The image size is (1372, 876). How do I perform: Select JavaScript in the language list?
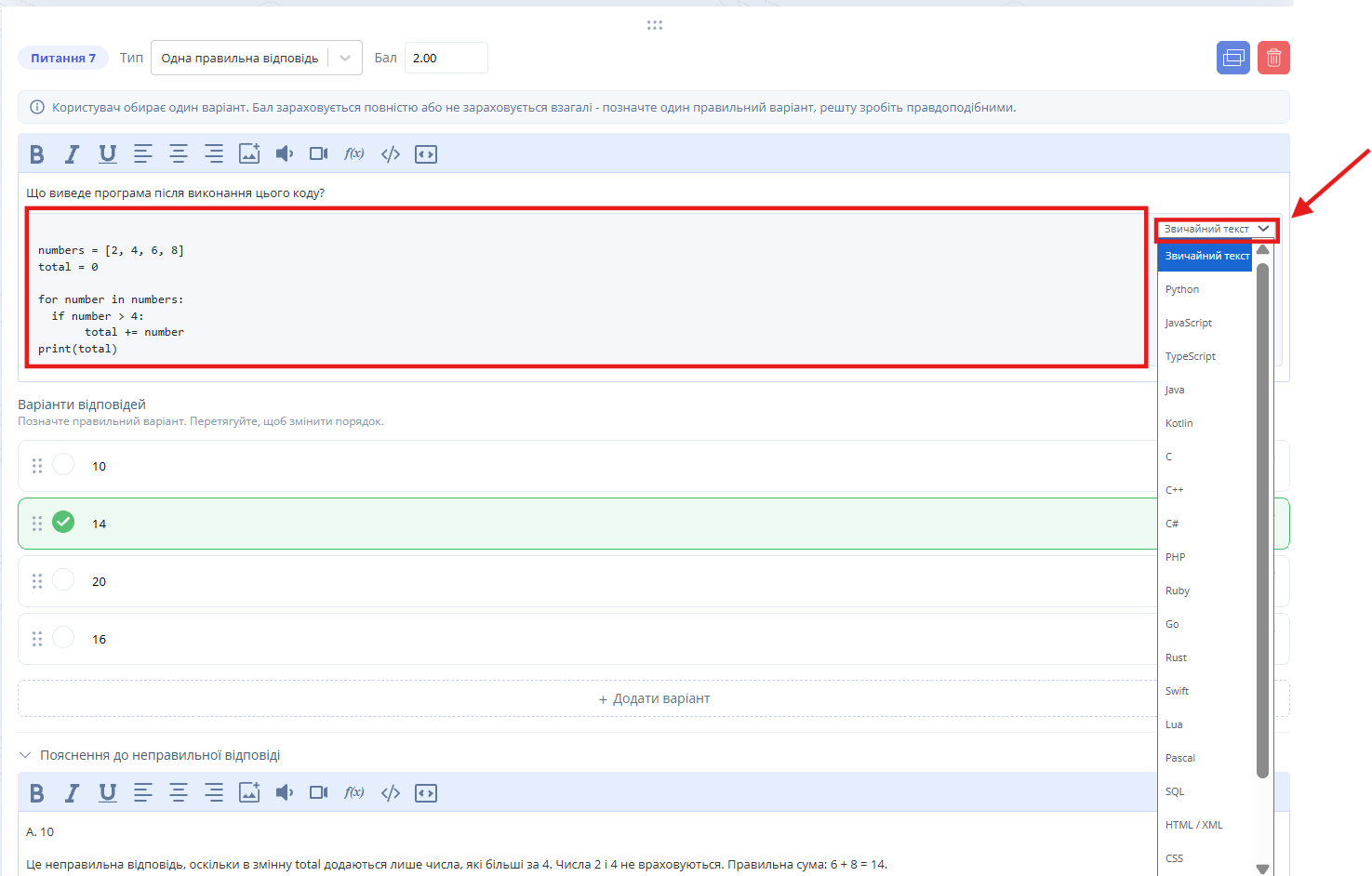1205,323
